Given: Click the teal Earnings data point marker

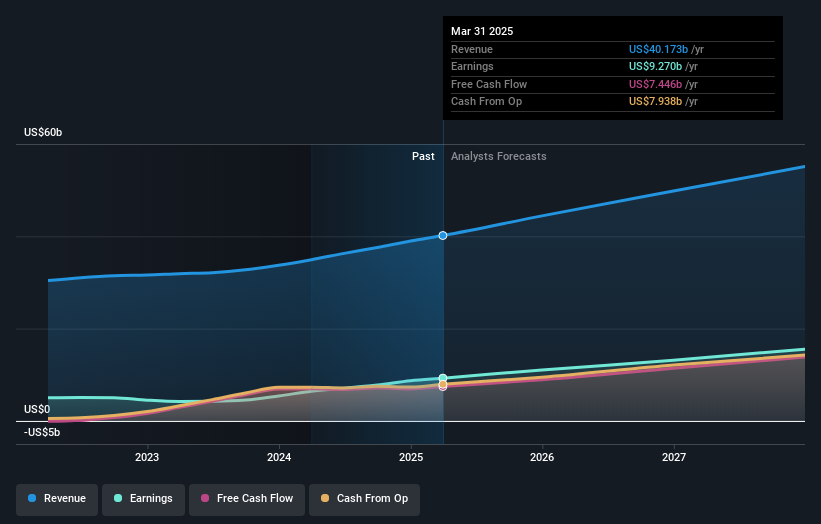Looking at the screenshot, I should click(x=443, y=378).
